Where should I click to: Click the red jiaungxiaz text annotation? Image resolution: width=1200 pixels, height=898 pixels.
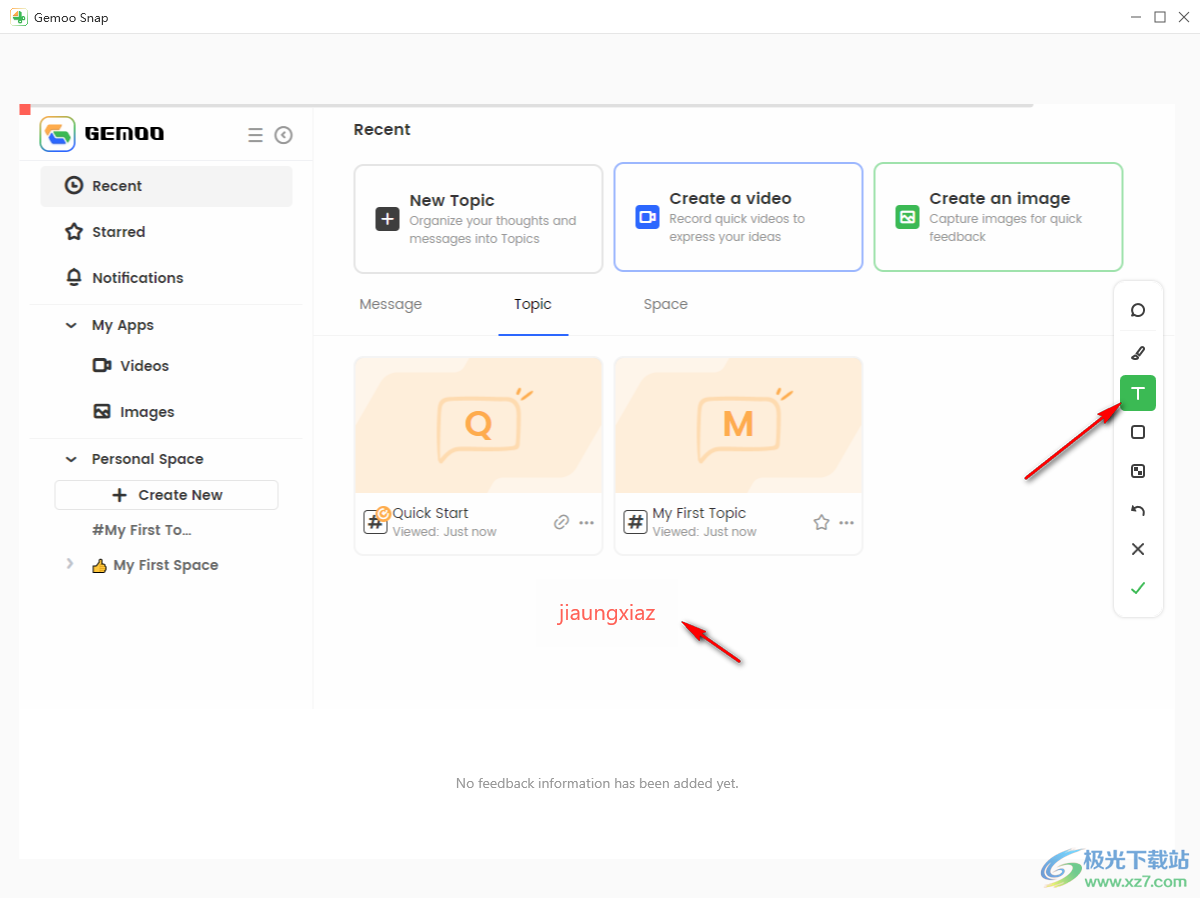click(607, 613)
